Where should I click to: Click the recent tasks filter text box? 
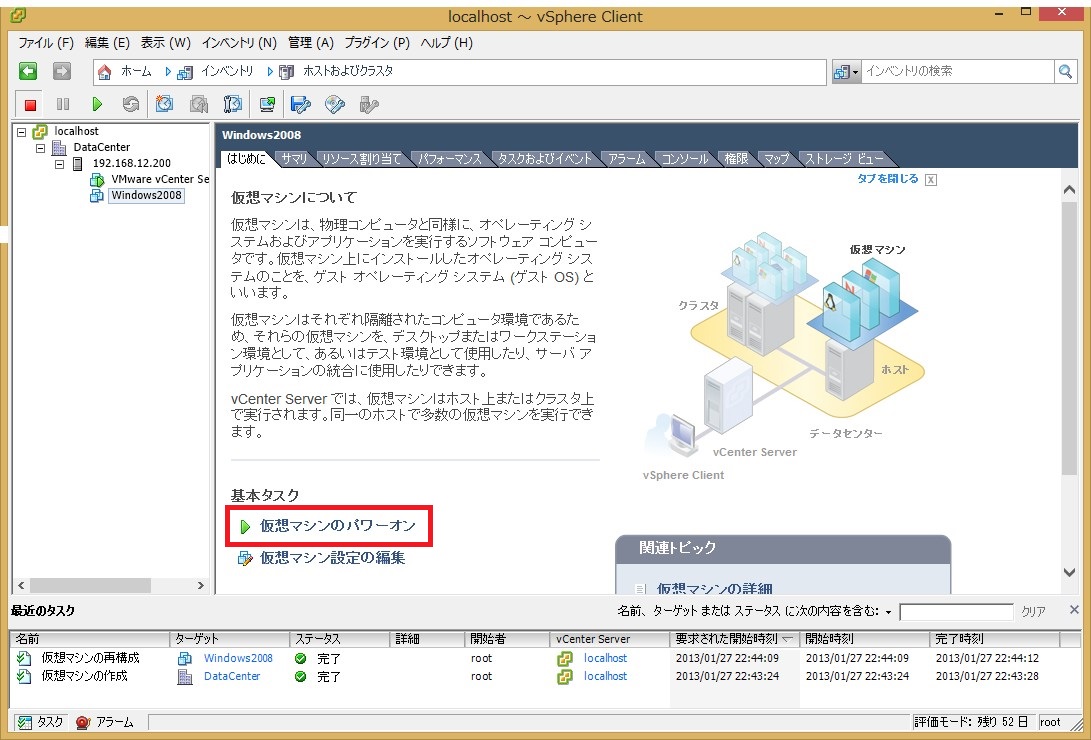[957, 612]
